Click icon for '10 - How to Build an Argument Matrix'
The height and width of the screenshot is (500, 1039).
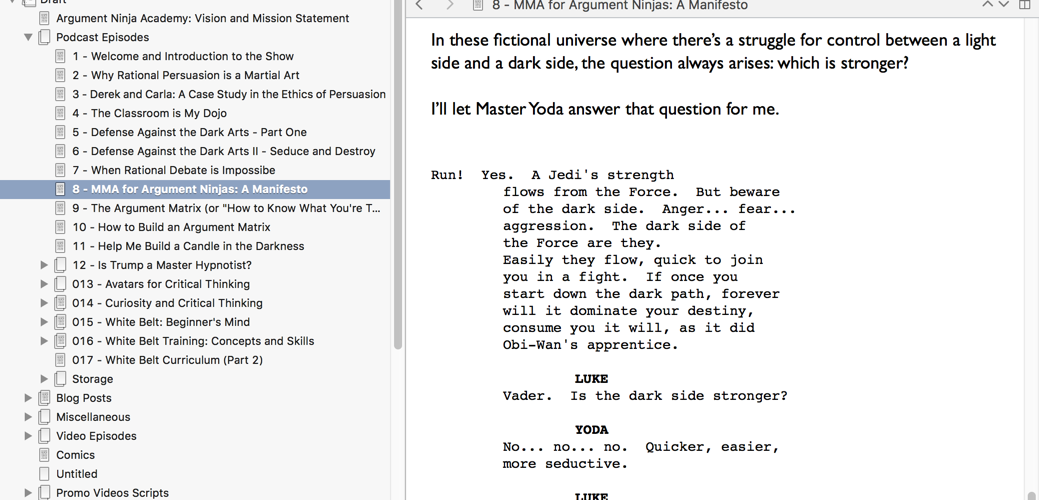coord(61,227)
